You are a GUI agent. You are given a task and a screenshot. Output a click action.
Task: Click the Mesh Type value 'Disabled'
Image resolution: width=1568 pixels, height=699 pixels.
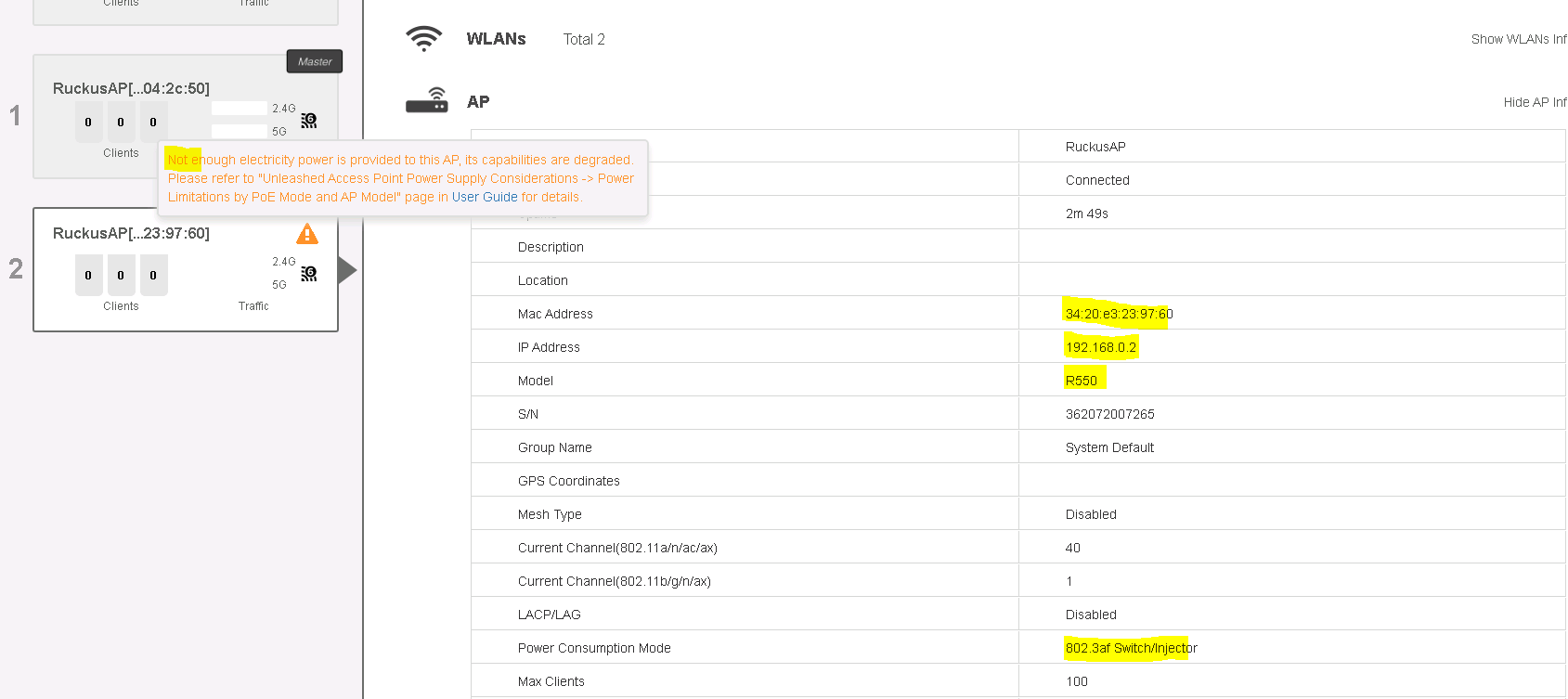[x=1091, y=514]
